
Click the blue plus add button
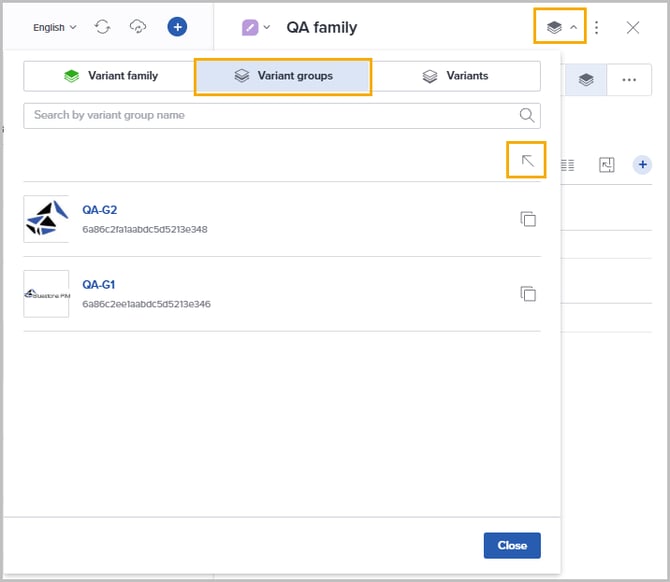tap(177, 27)
